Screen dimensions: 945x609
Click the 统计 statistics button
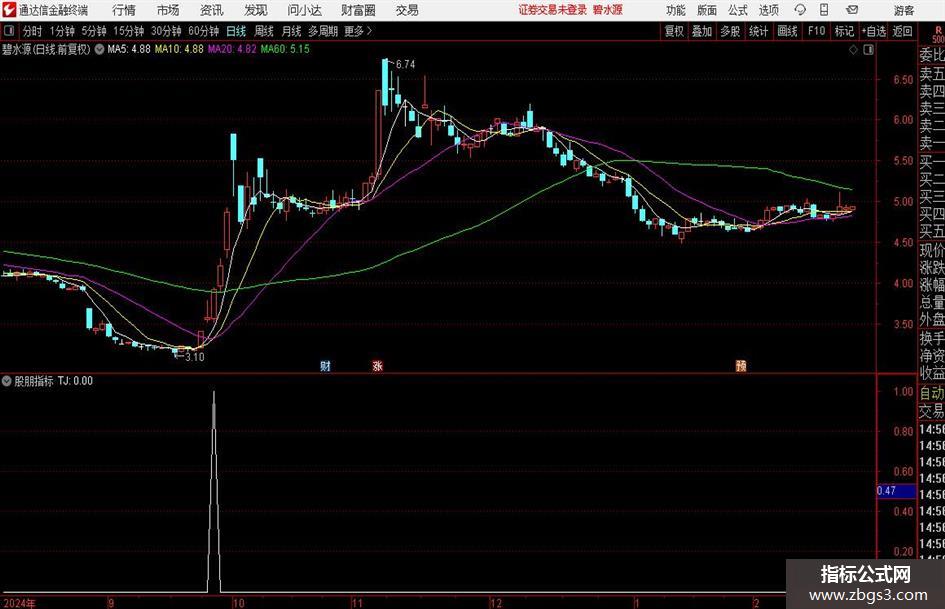759,31
